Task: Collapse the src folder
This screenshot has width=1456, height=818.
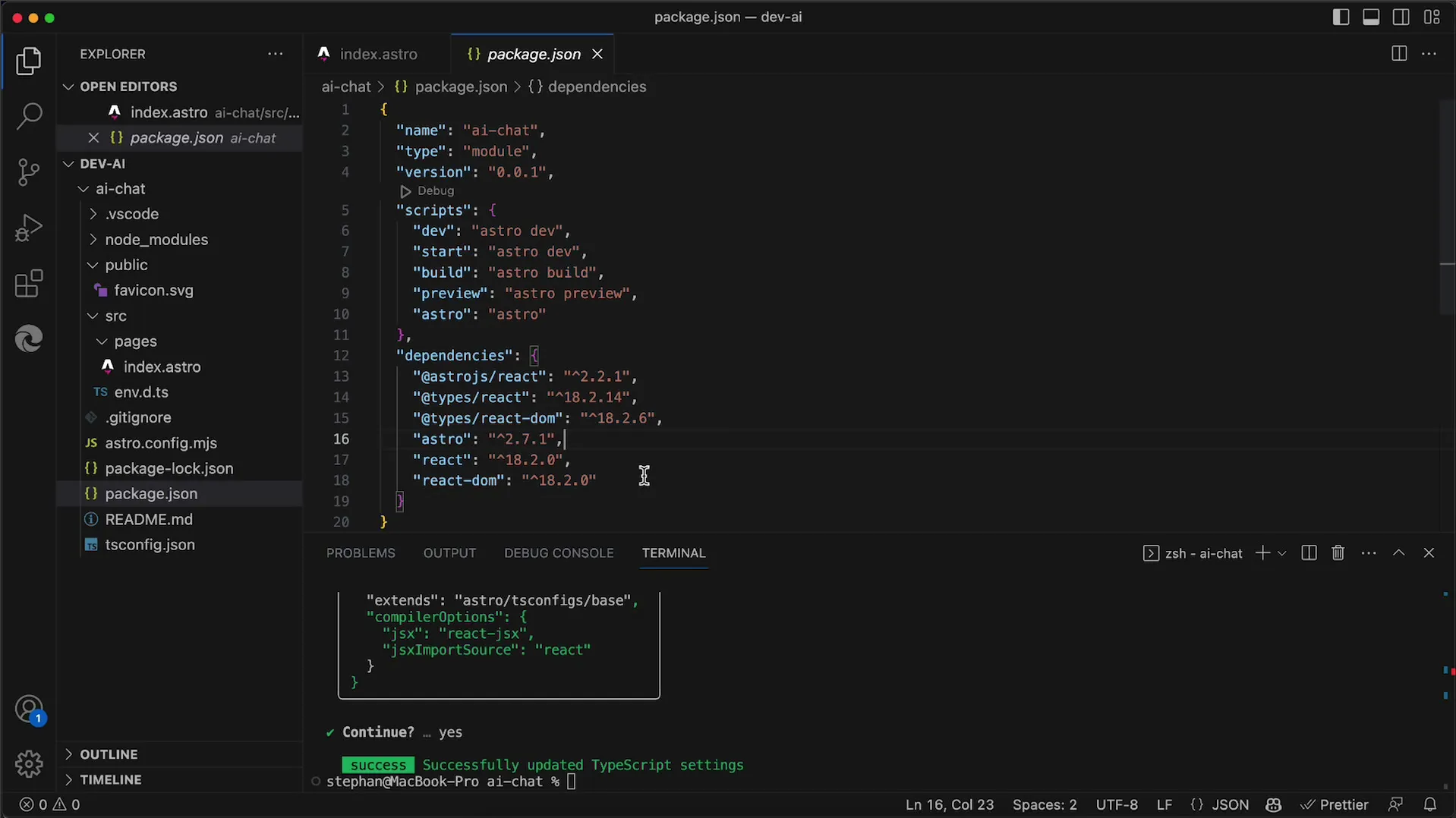Action: (x=181, y=316)
